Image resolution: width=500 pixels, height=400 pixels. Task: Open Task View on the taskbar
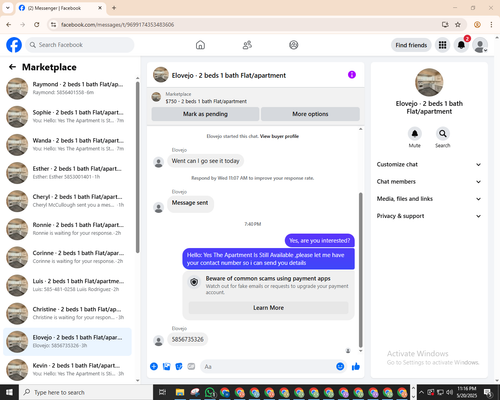[162, 392]
